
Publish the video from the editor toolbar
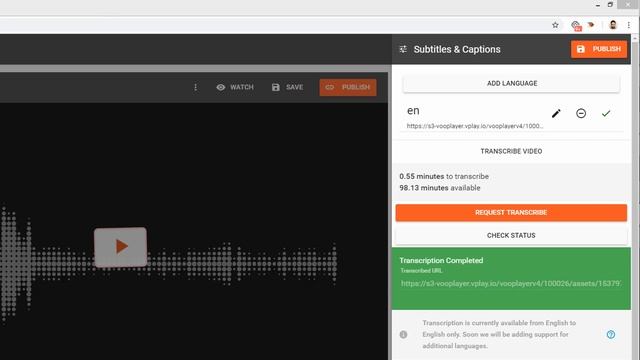348,87
